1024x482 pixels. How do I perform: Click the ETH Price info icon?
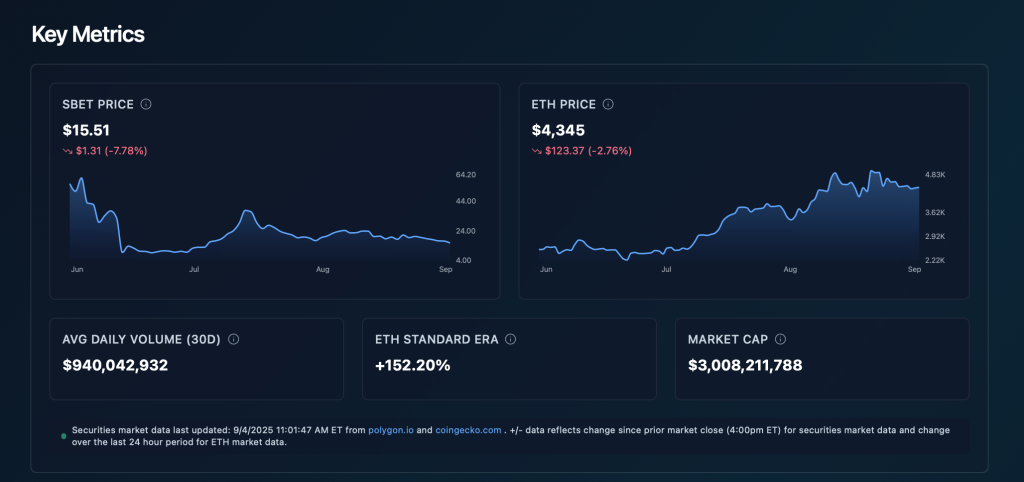(x=608, y=104)
